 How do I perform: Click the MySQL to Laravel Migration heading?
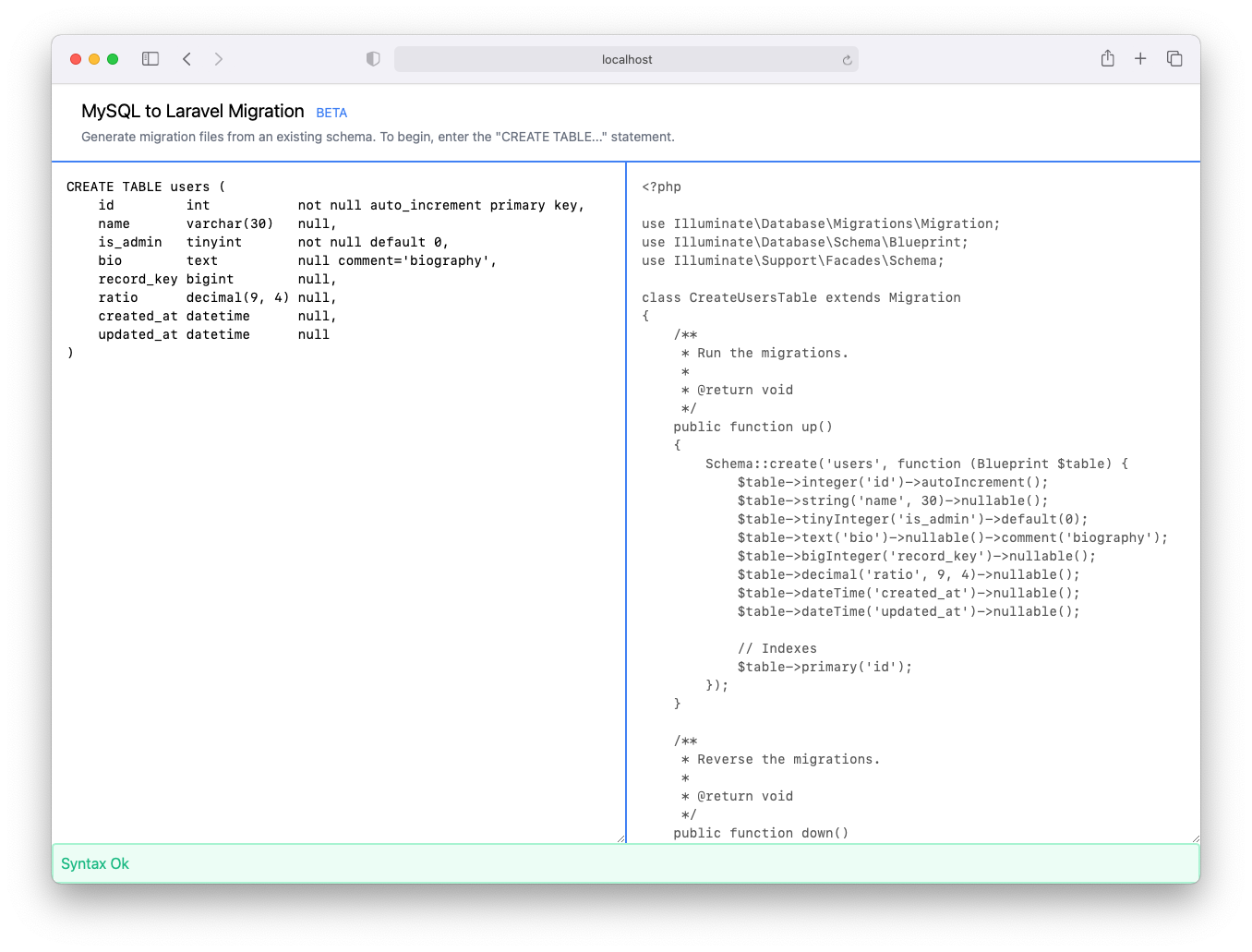pos(192,111)
